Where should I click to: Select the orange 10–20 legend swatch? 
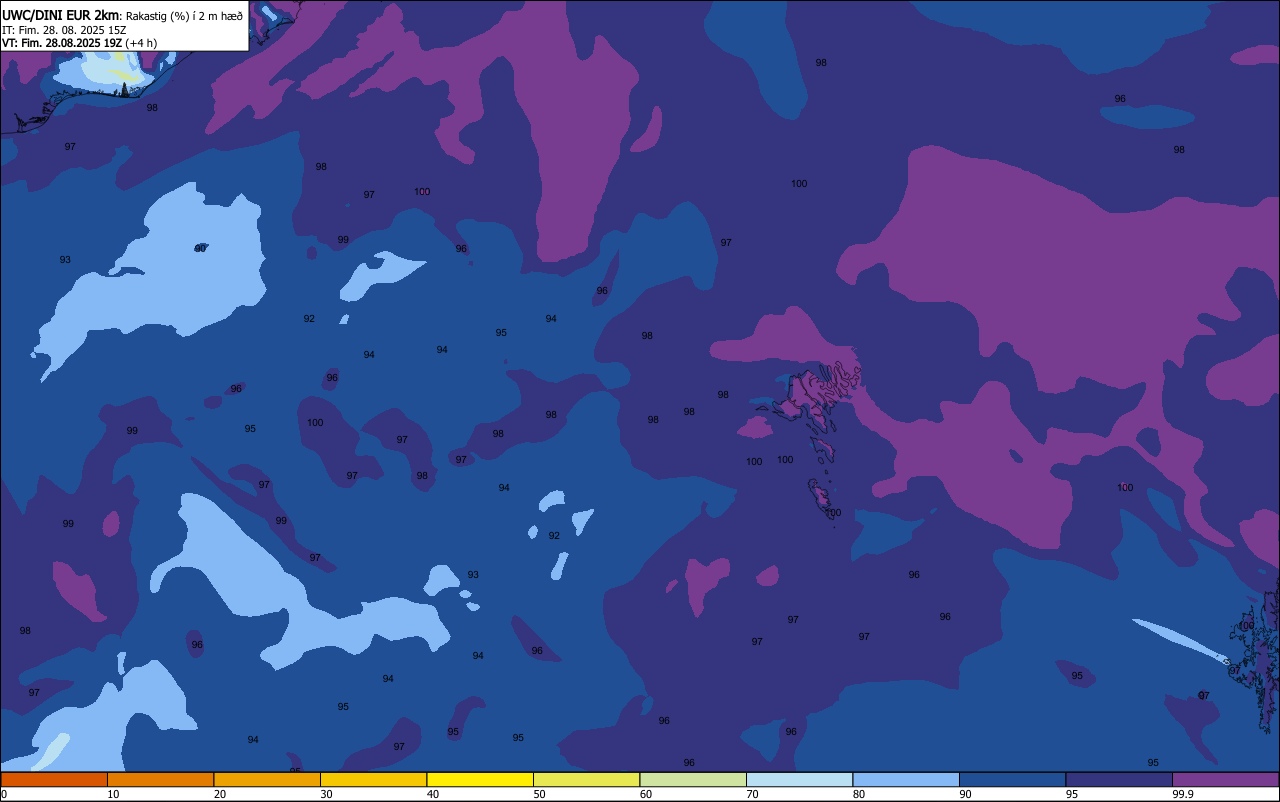coord(160,779)
